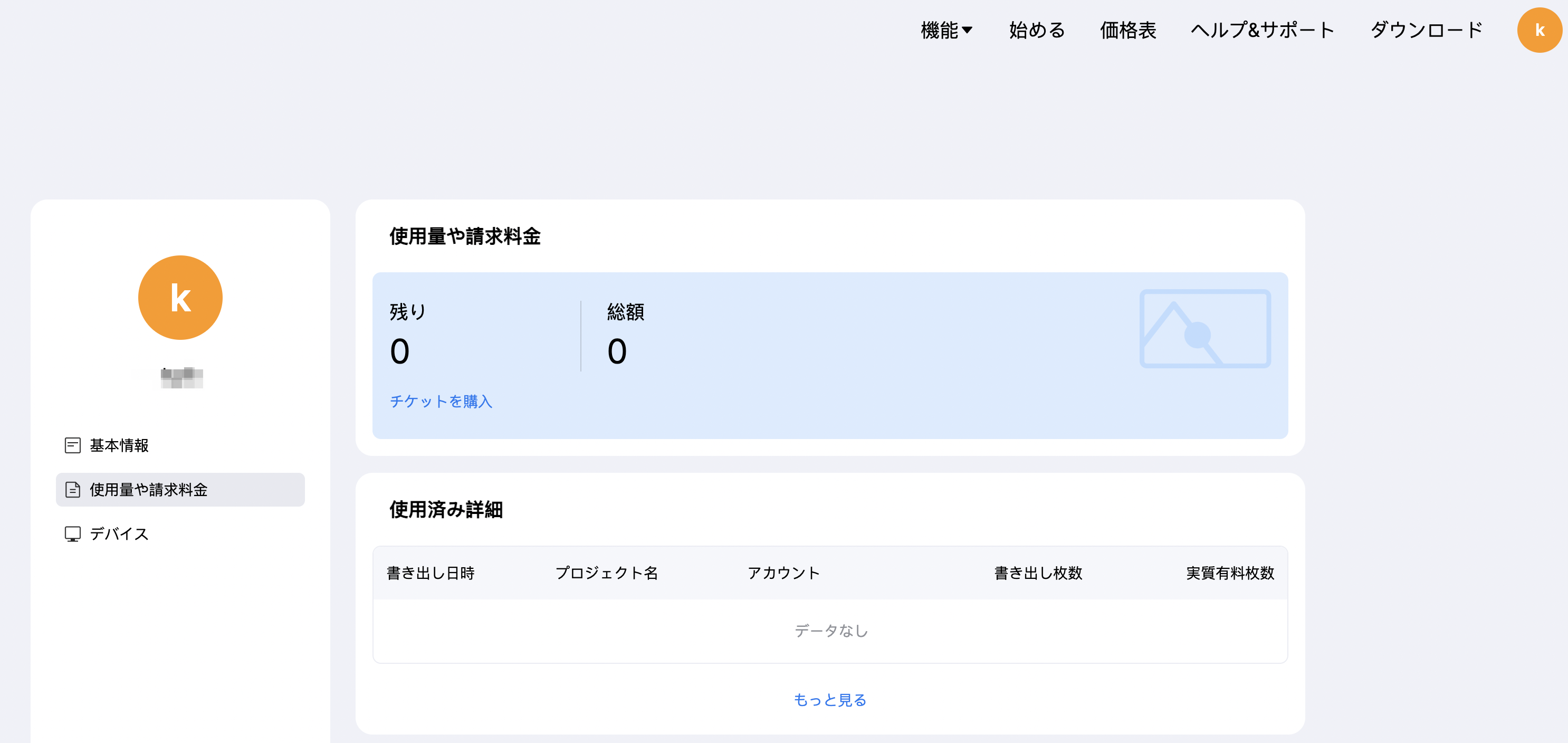Click the document icon beside 使用量や請求料金
1568x743 pixels.
72,490
